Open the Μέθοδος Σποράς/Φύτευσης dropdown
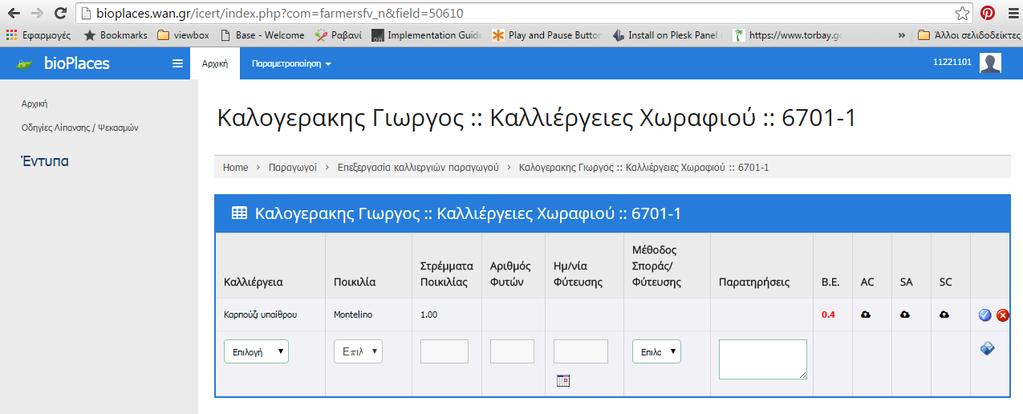Screen dimensions: 1023x414 [656, 351]
